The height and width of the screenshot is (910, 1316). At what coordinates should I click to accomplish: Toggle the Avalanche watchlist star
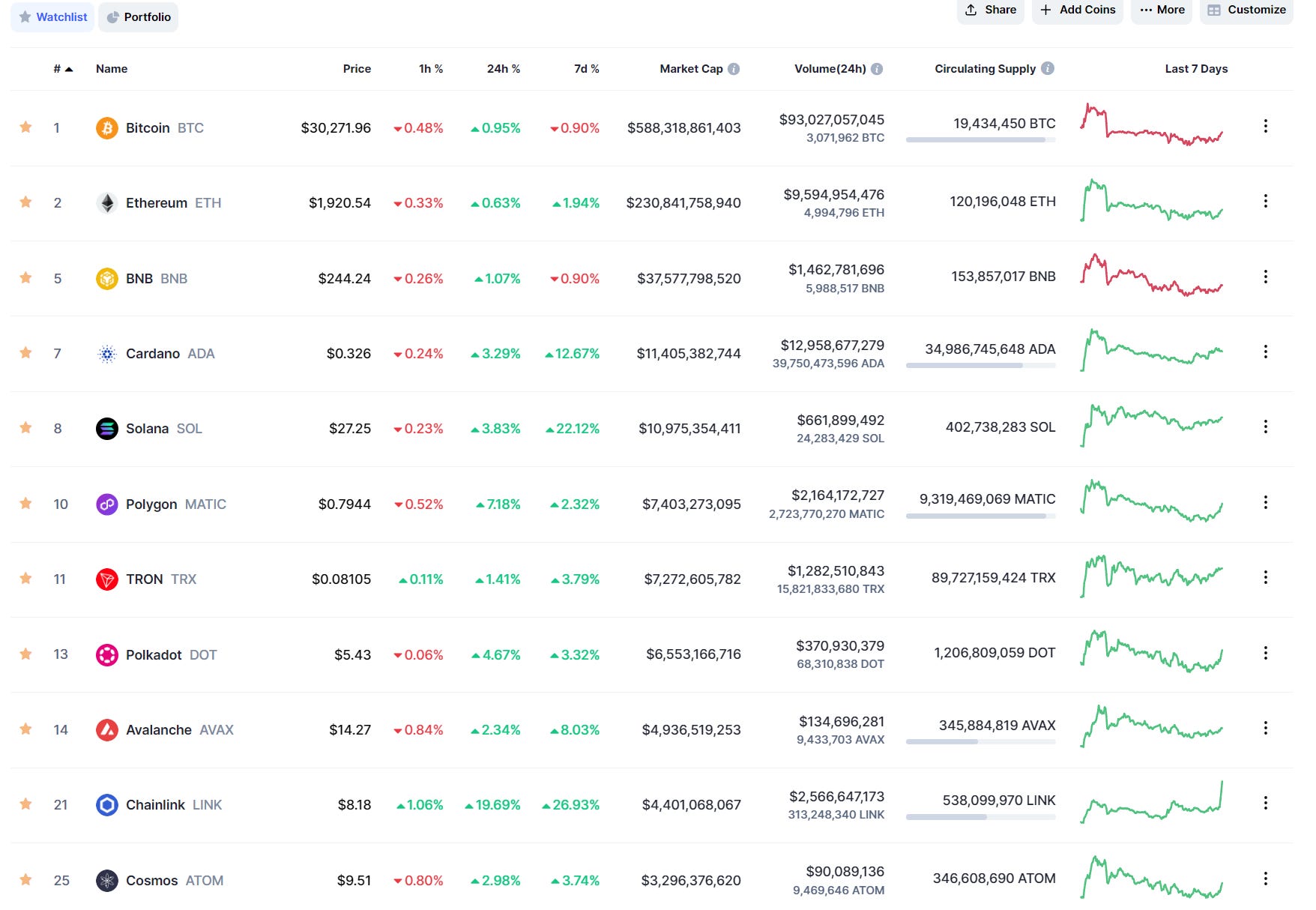(x=25, y=729)
